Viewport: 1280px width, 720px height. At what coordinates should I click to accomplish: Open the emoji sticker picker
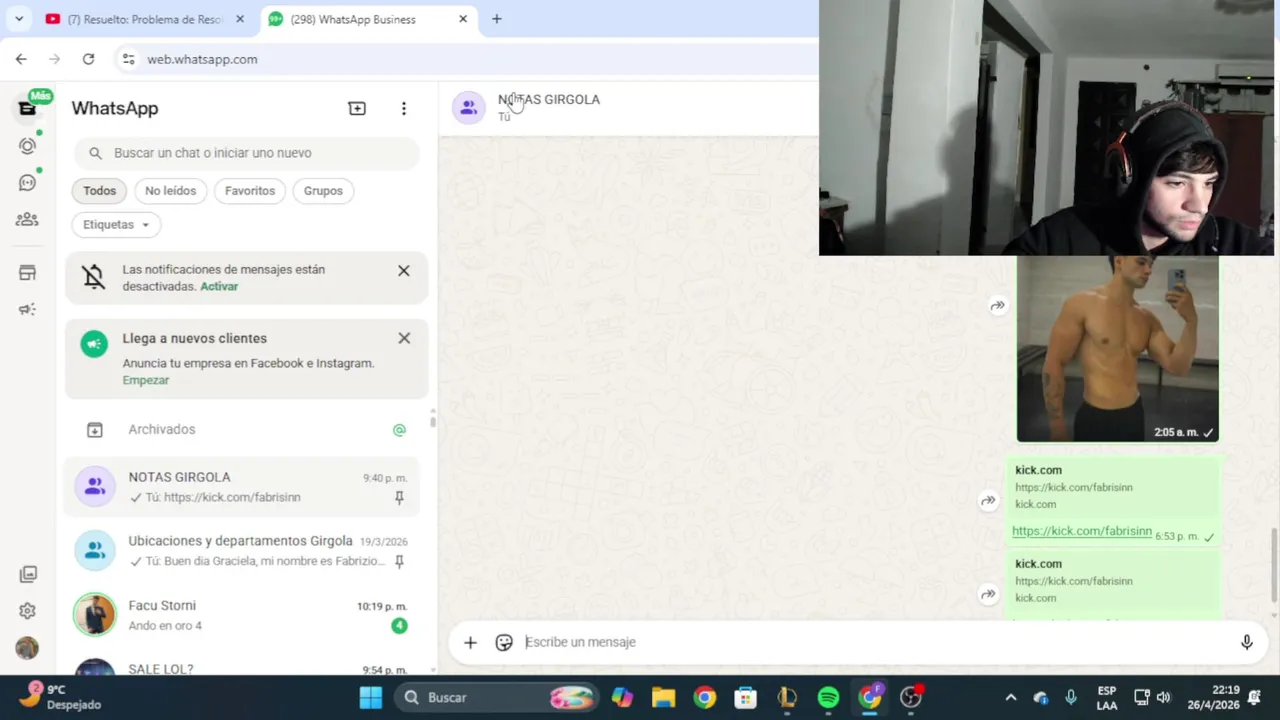point(504,642)
